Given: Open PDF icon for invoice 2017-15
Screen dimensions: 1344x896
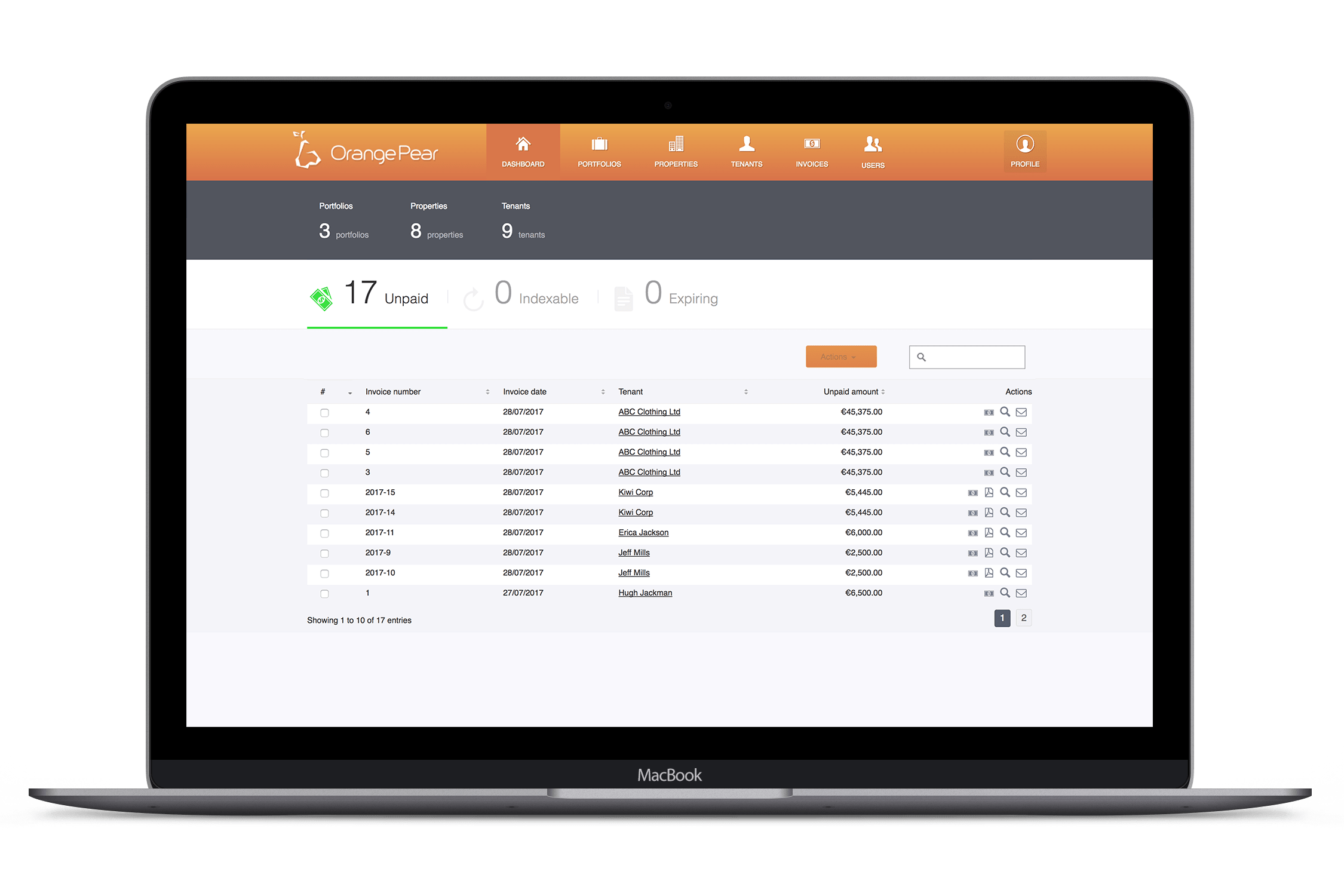Looking at the screenshot, I should click(989, 492).
